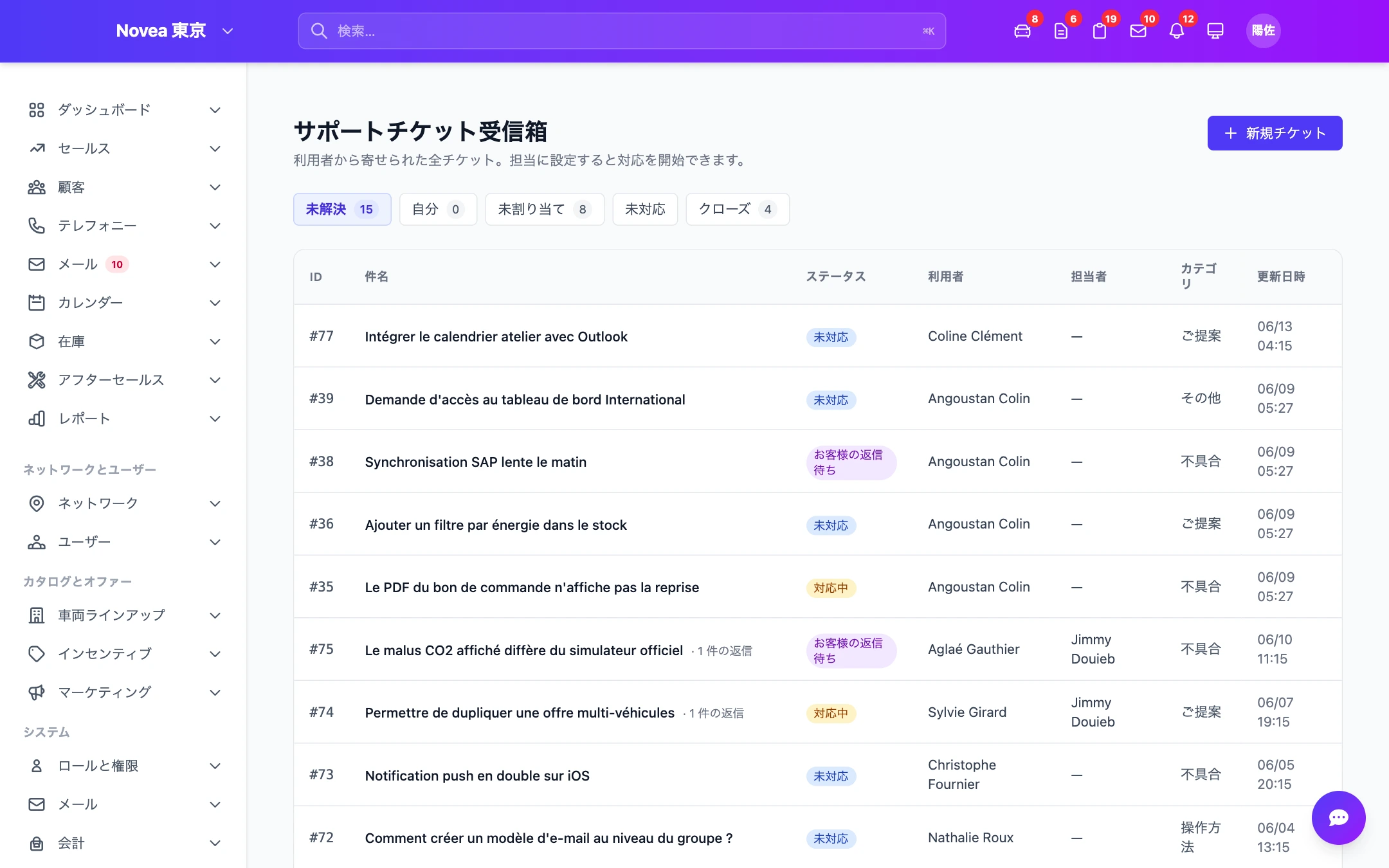1389x868 pixels.
Task: Expand the Novea 東京 site switcher
Action: click(174, 31)
